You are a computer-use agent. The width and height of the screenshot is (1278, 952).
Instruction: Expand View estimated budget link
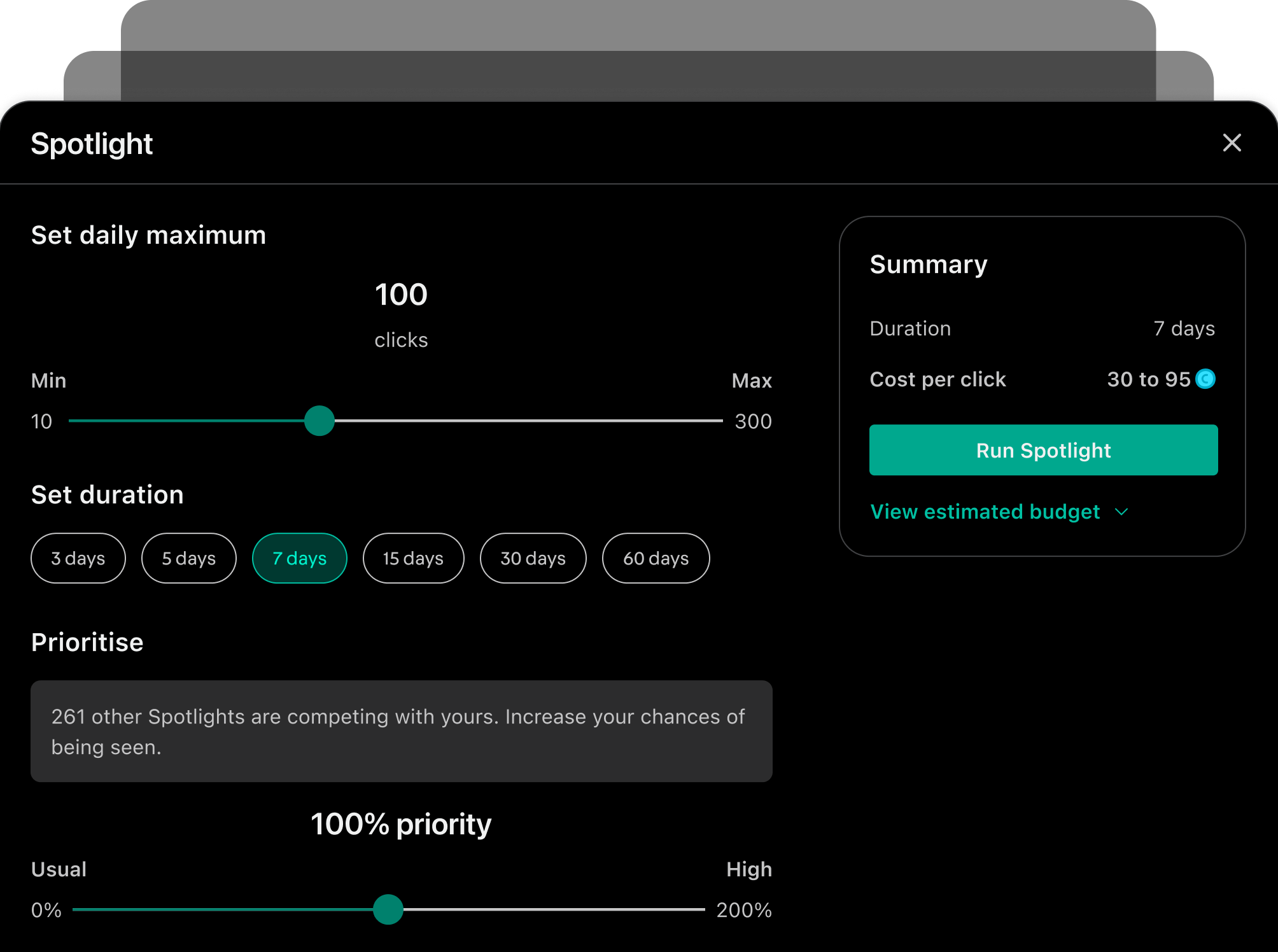point(985,512)
